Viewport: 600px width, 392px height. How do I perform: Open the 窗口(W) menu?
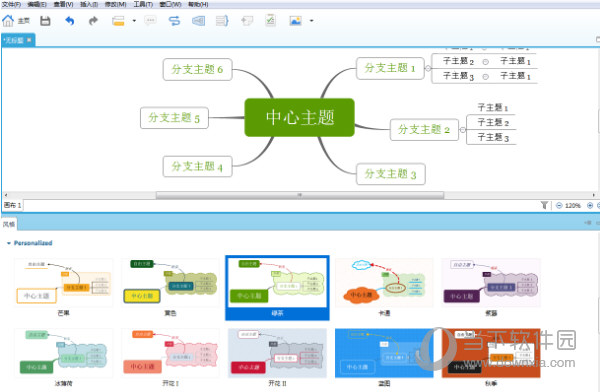tap(170, 4)
